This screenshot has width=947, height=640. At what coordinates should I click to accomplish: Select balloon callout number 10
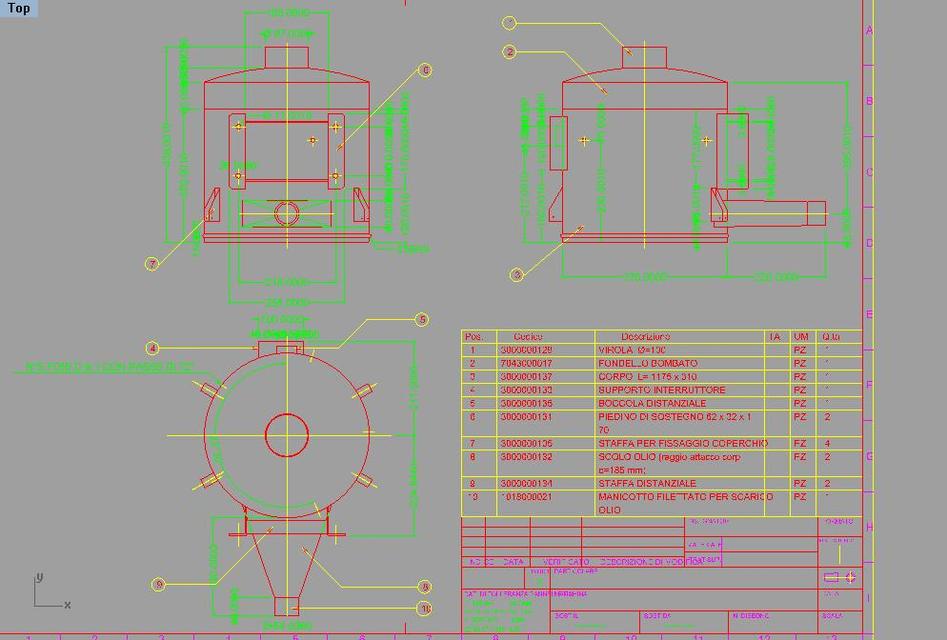pos(426,608)
